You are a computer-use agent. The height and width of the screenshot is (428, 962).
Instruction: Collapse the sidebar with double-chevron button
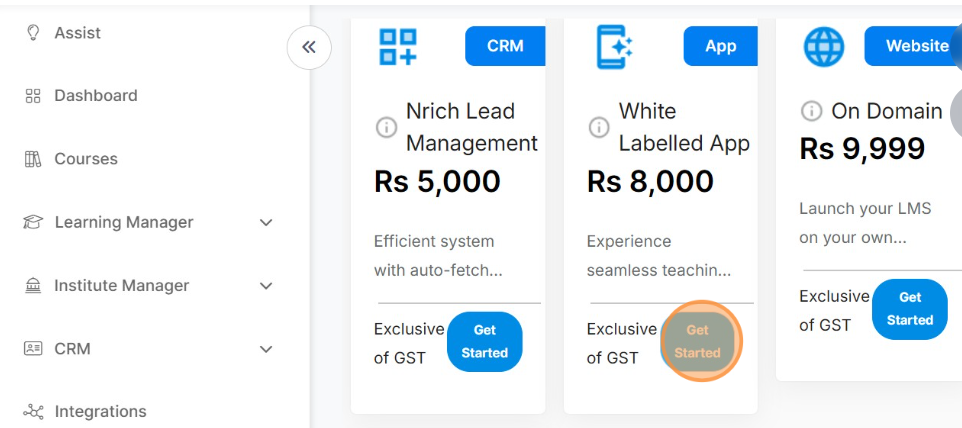click(x=309, y=47)
